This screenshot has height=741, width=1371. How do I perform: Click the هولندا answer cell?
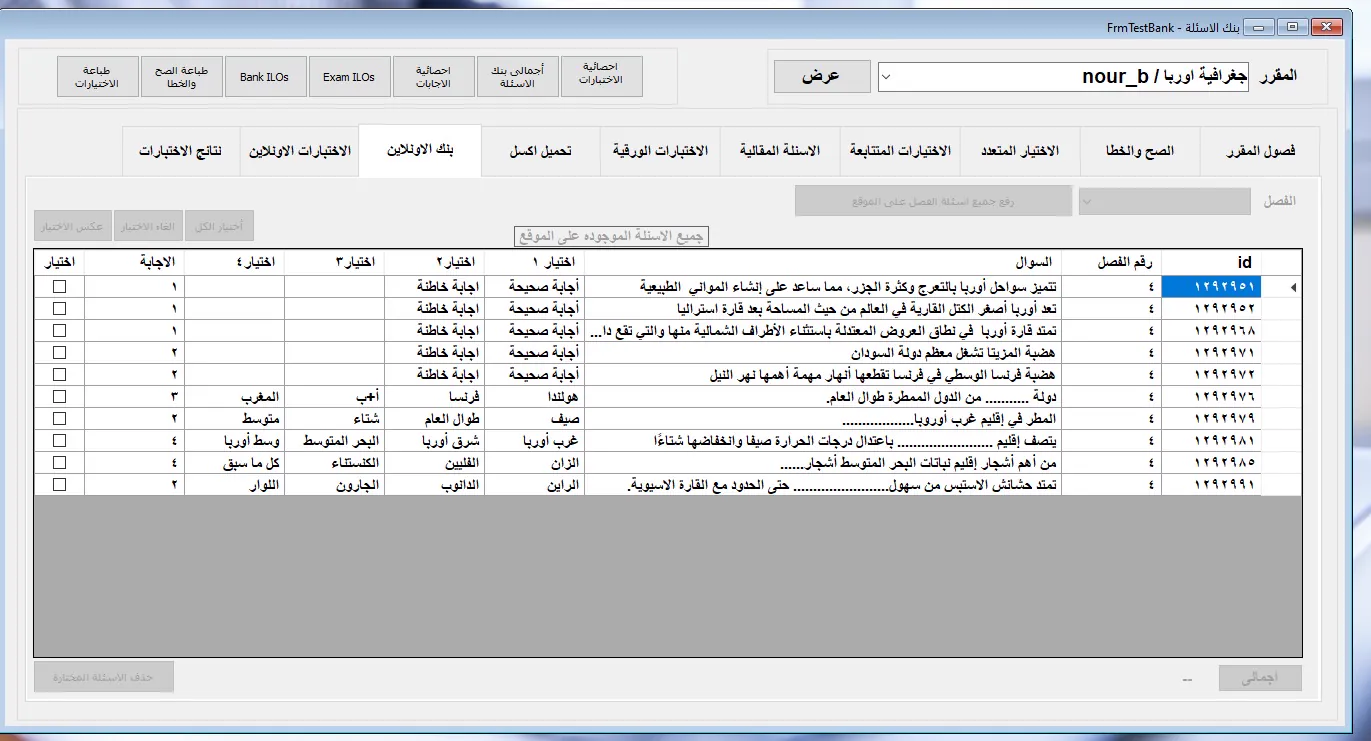(x=534, y=396)
